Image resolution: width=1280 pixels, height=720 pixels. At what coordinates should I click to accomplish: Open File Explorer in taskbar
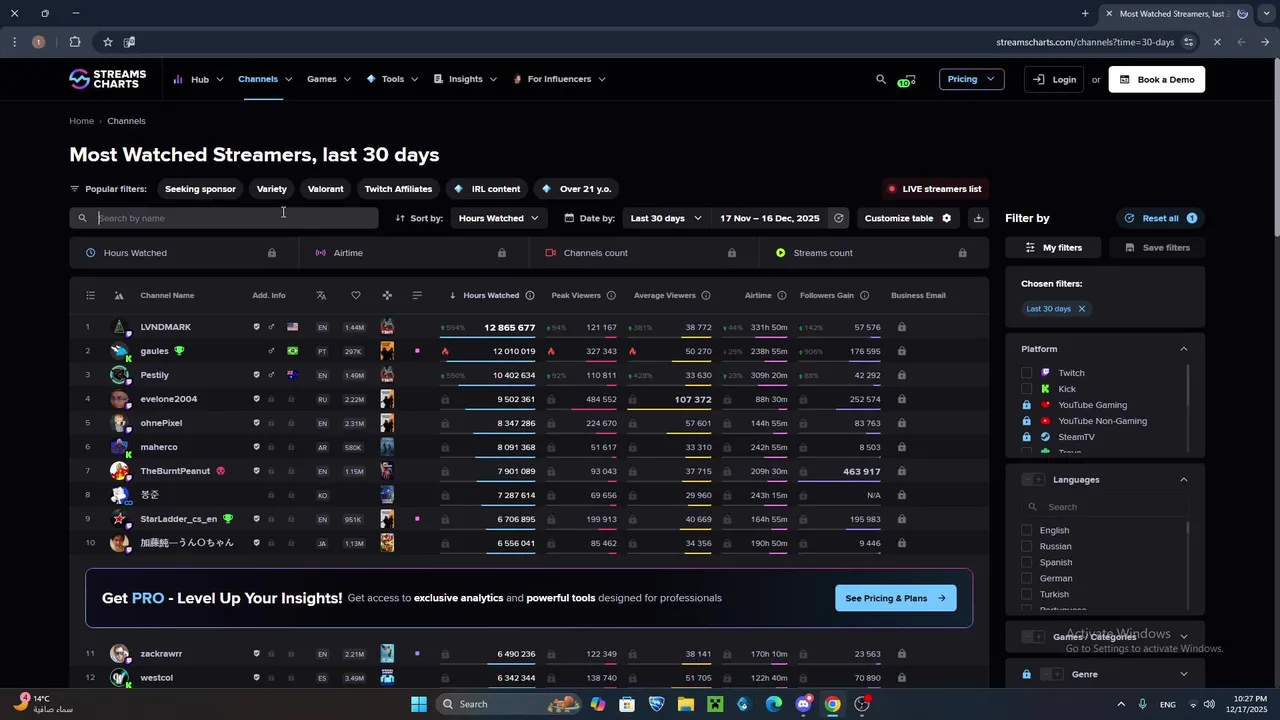(x=686, y=704)
